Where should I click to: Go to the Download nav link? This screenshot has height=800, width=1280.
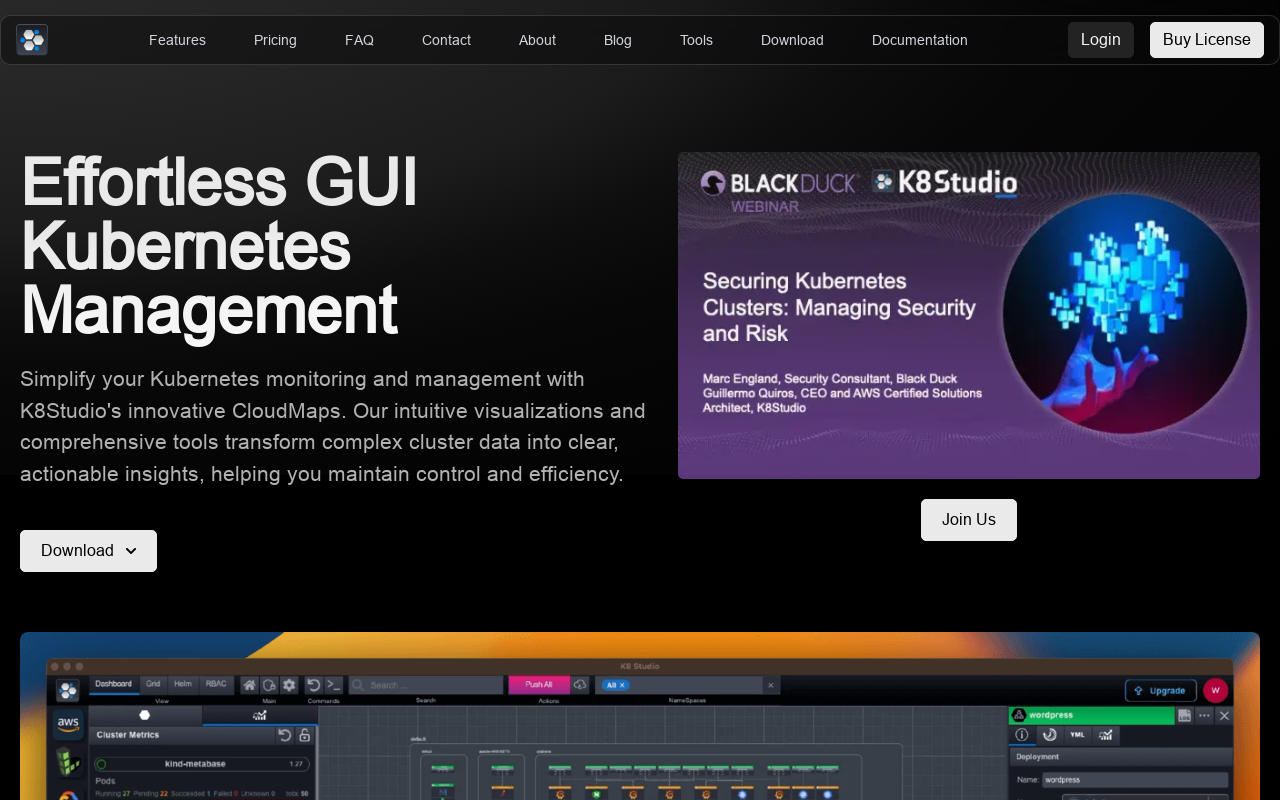tap(792, 40)
